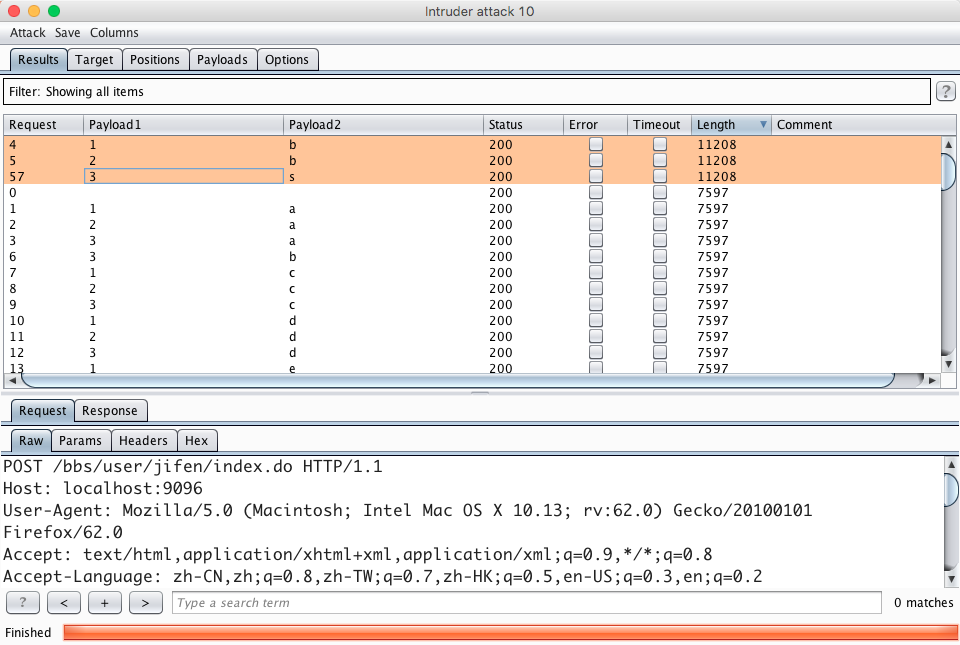Sort by Payload2 column header
Screen dimensions: 960x645
383,125
